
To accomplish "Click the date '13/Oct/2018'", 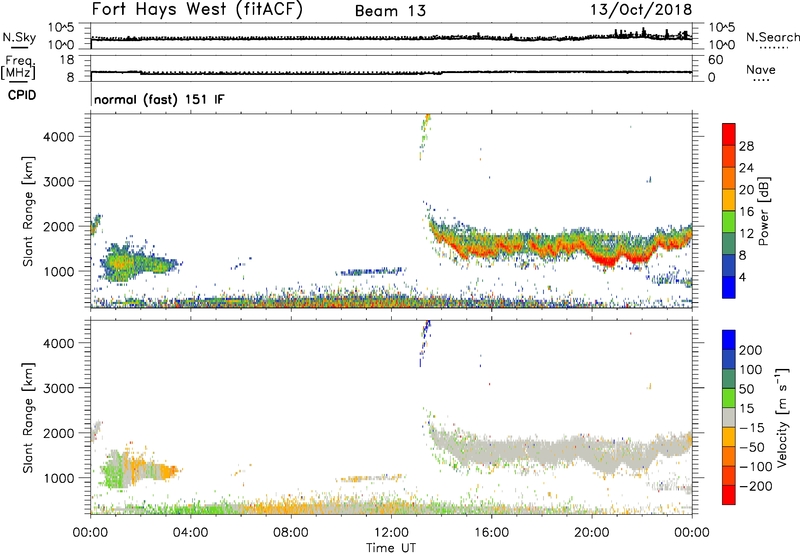I will [x=641, y=10].
